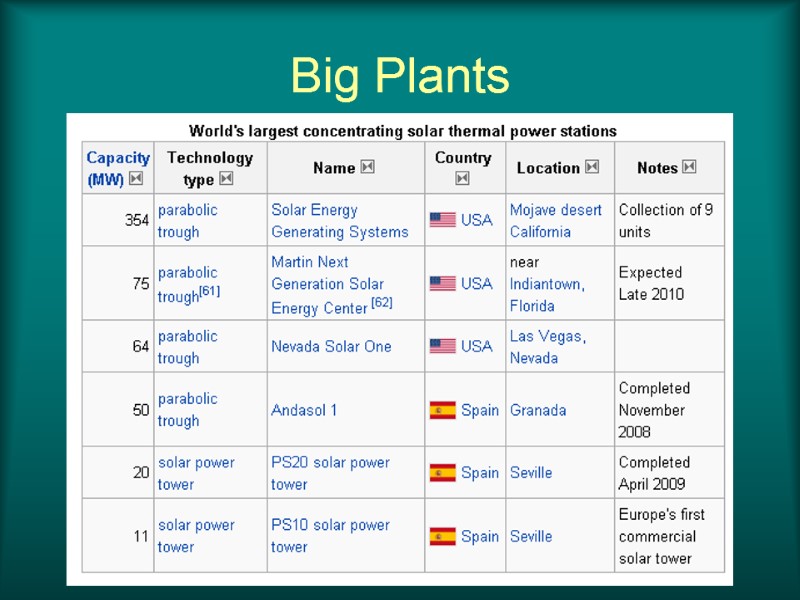Open the PS20 solar power tower name link
Viewport: 800px width, 600px height.
(330, 473)
